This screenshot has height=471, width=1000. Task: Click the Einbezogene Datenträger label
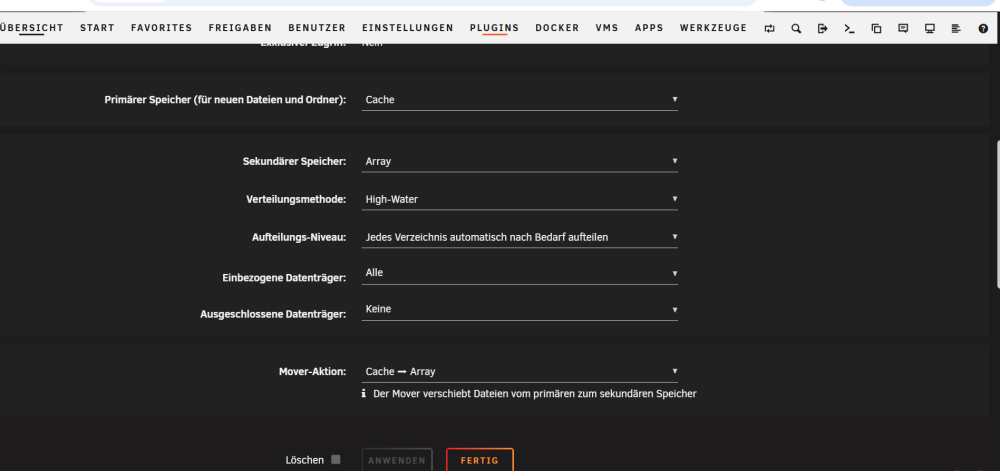click(x=284, y=278)
